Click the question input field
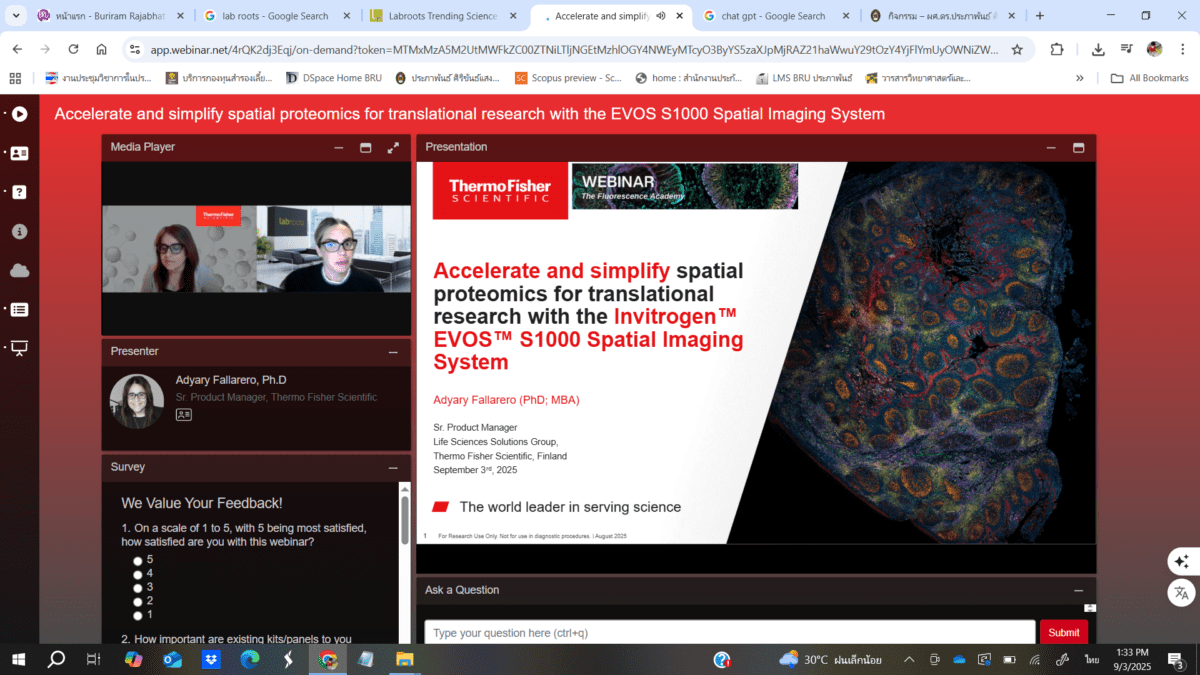1200x675 pixels. pos(730,632)
